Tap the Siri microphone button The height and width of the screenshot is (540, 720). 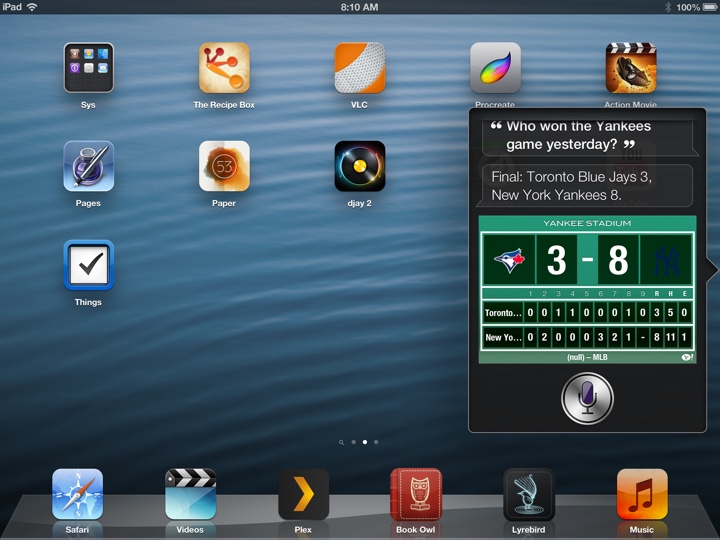(587, 398)
